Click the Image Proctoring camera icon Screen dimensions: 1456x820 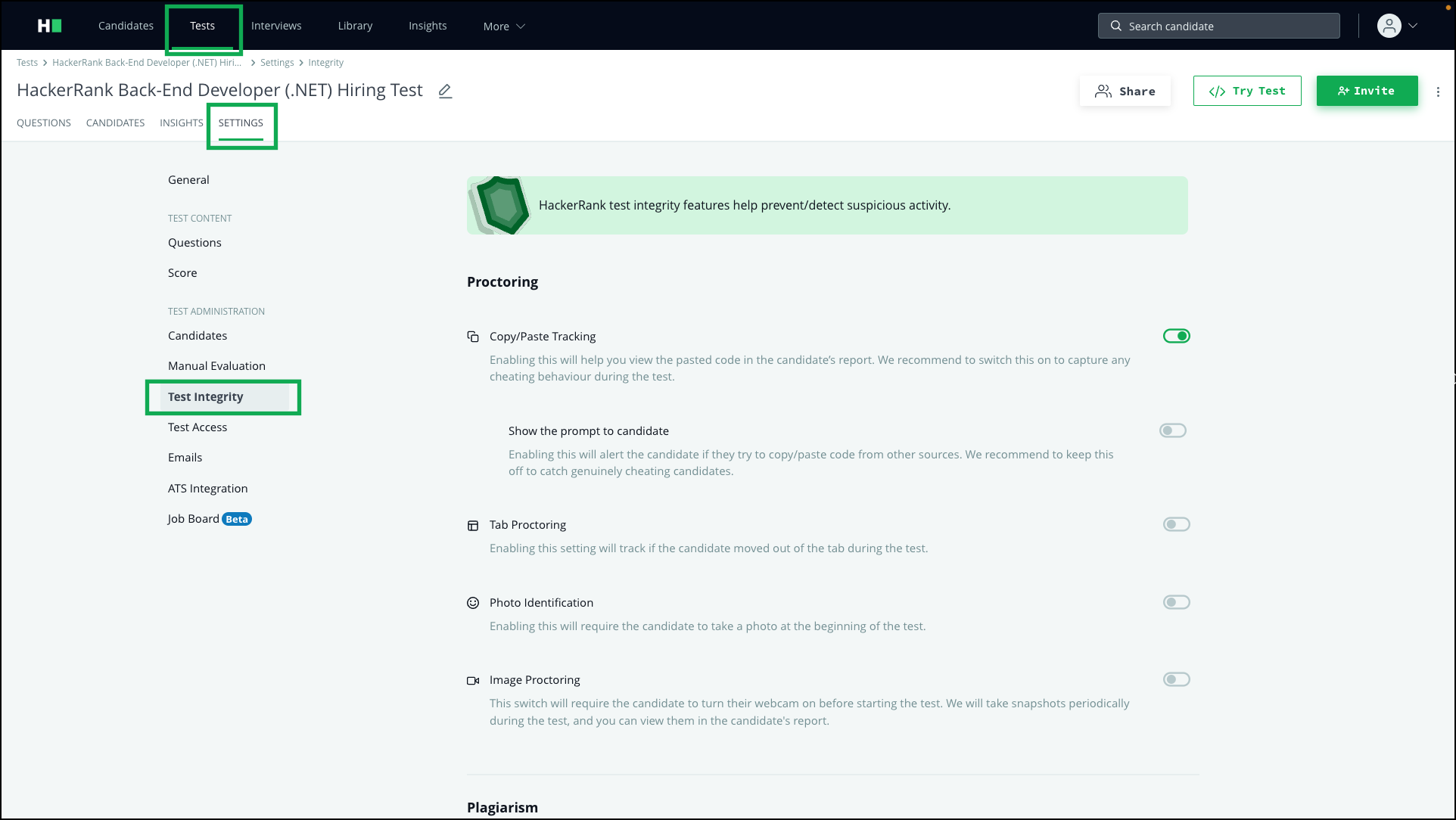click(473, 680)
